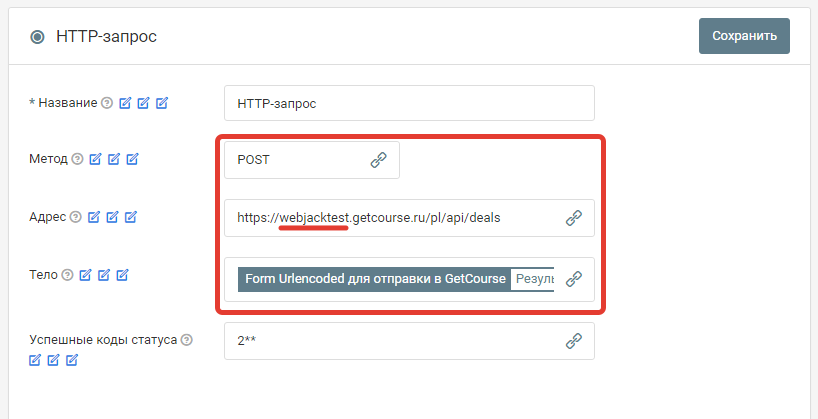Click the first edit icon under Успешные коды статуса

click(x=35, y=359)
